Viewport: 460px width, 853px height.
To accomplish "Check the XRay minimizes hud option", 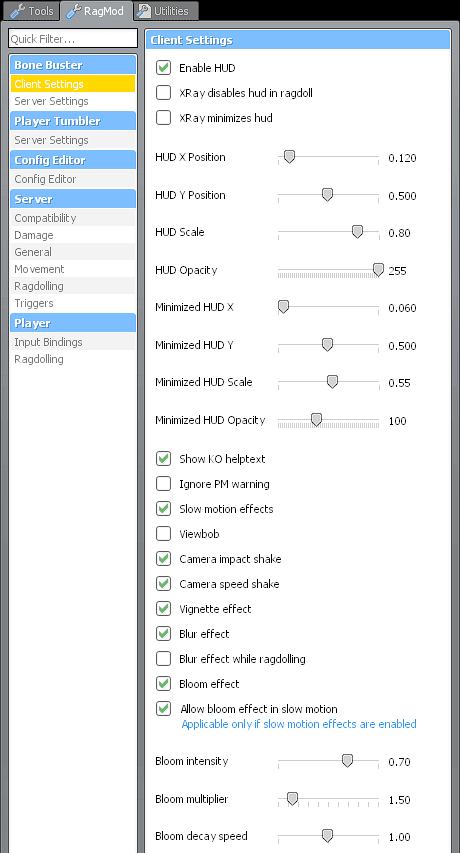I will pyautogui.click(x=164, y=118).
